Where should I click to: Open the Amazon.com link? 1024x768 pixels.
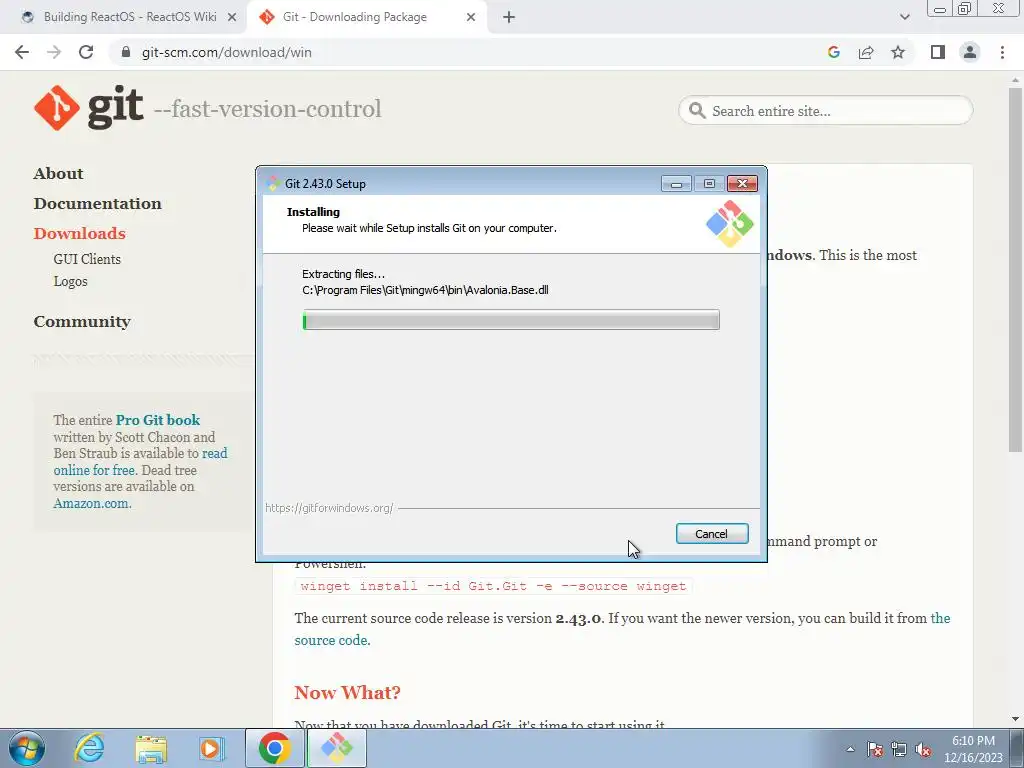(91, 504)
